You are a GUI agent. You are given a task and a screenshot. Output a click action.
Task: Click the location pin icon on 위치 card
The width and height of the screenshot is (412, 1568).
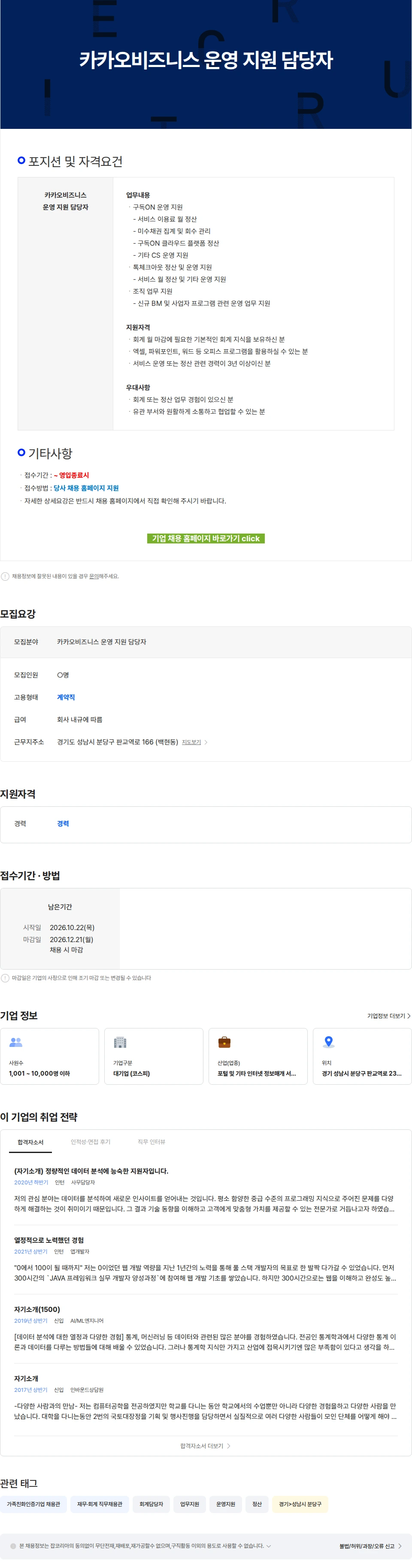pos(328,1042)
